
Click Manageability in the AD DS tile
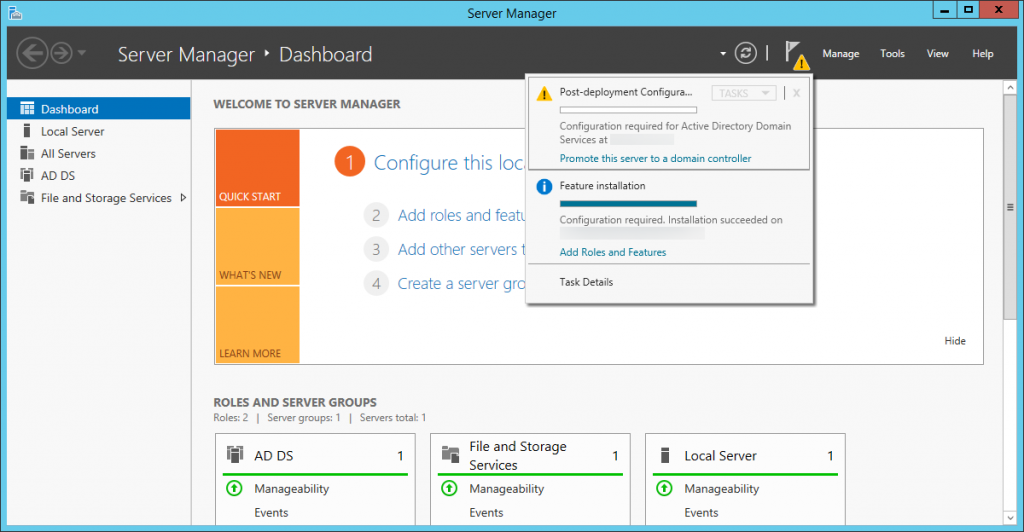pyautogui.click(x=291, y=489)
